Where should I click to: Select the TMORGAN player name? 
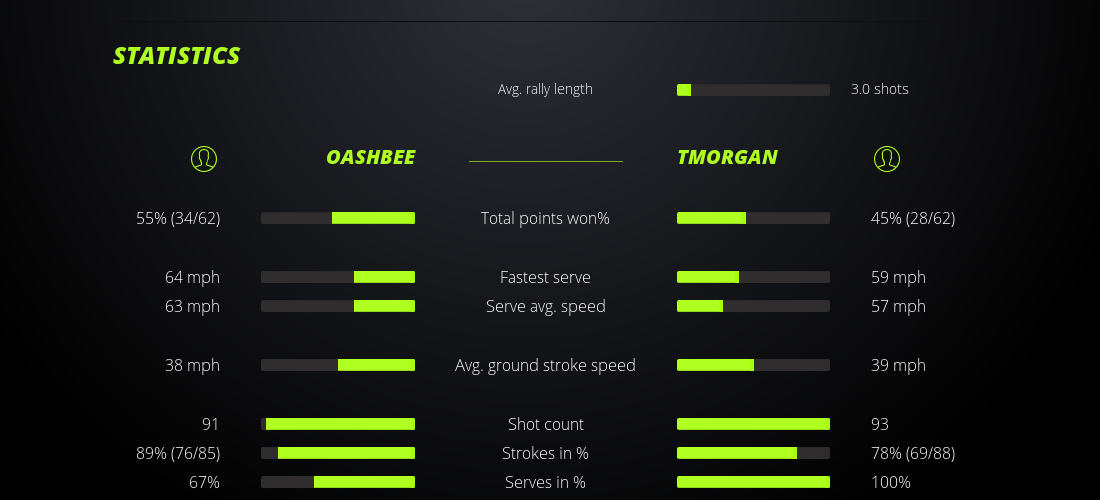pos(727,157)
